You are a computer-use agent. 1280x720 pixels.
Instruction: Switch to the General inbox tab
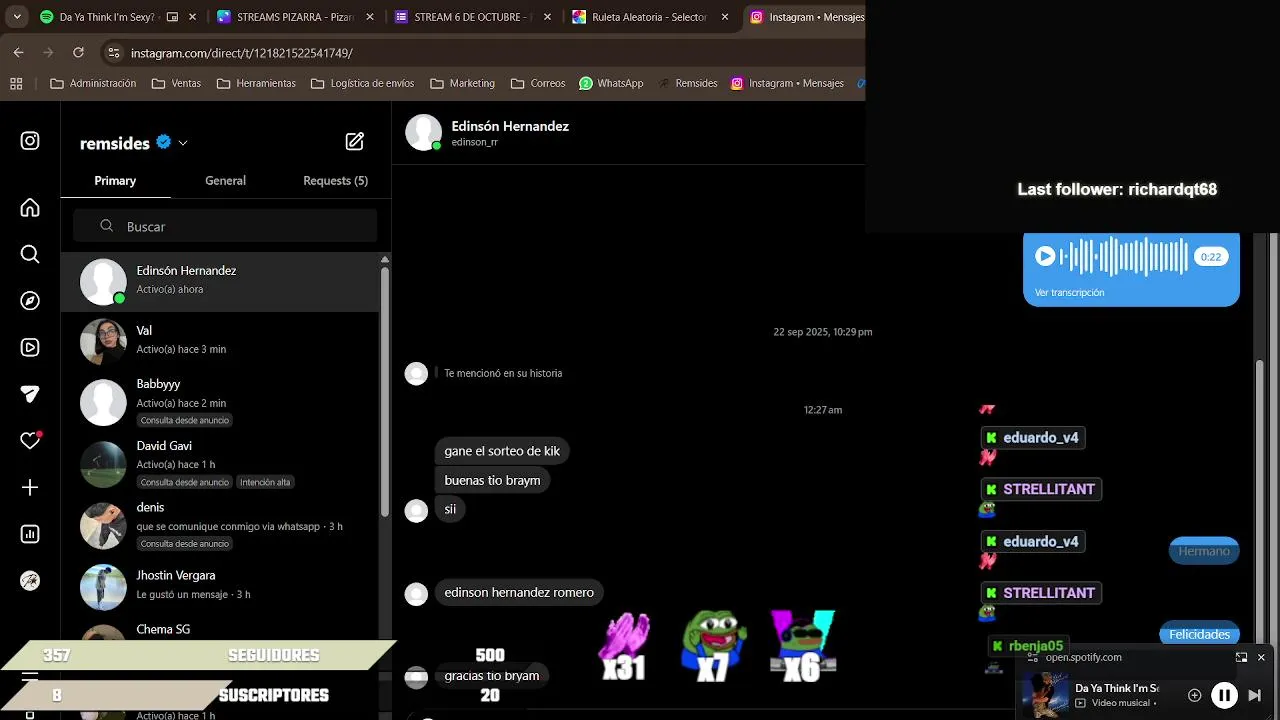225,181
